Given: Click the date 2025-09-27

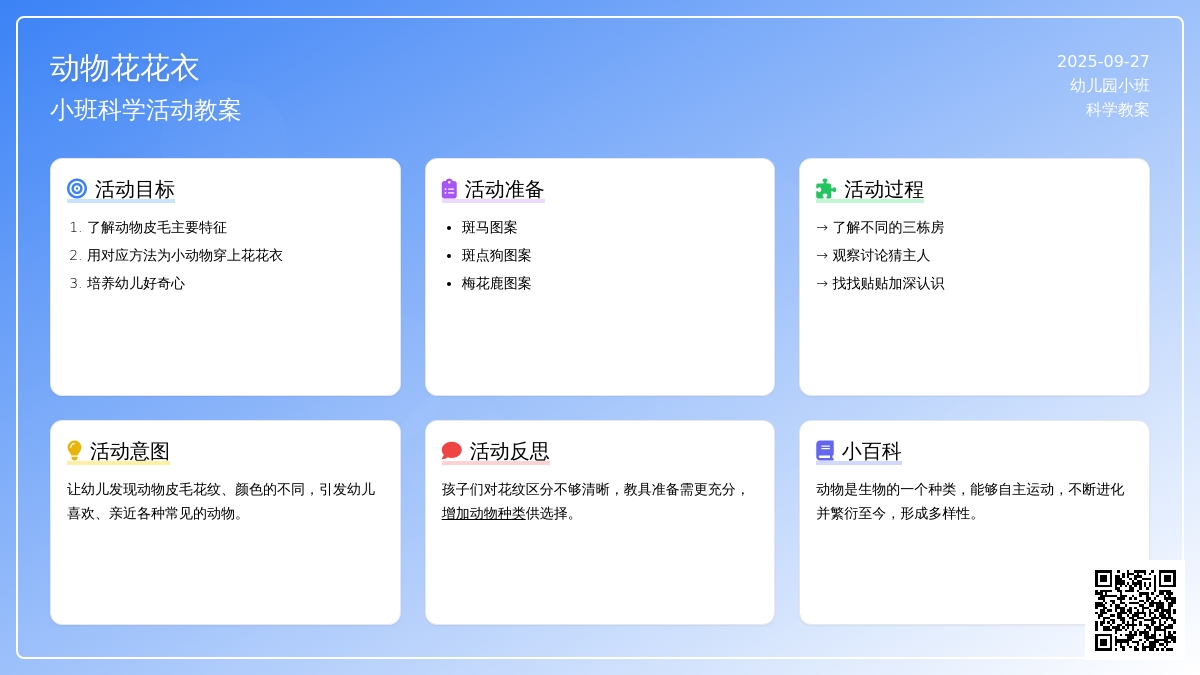Looking at the screenshot, I should click(1103, 62).
